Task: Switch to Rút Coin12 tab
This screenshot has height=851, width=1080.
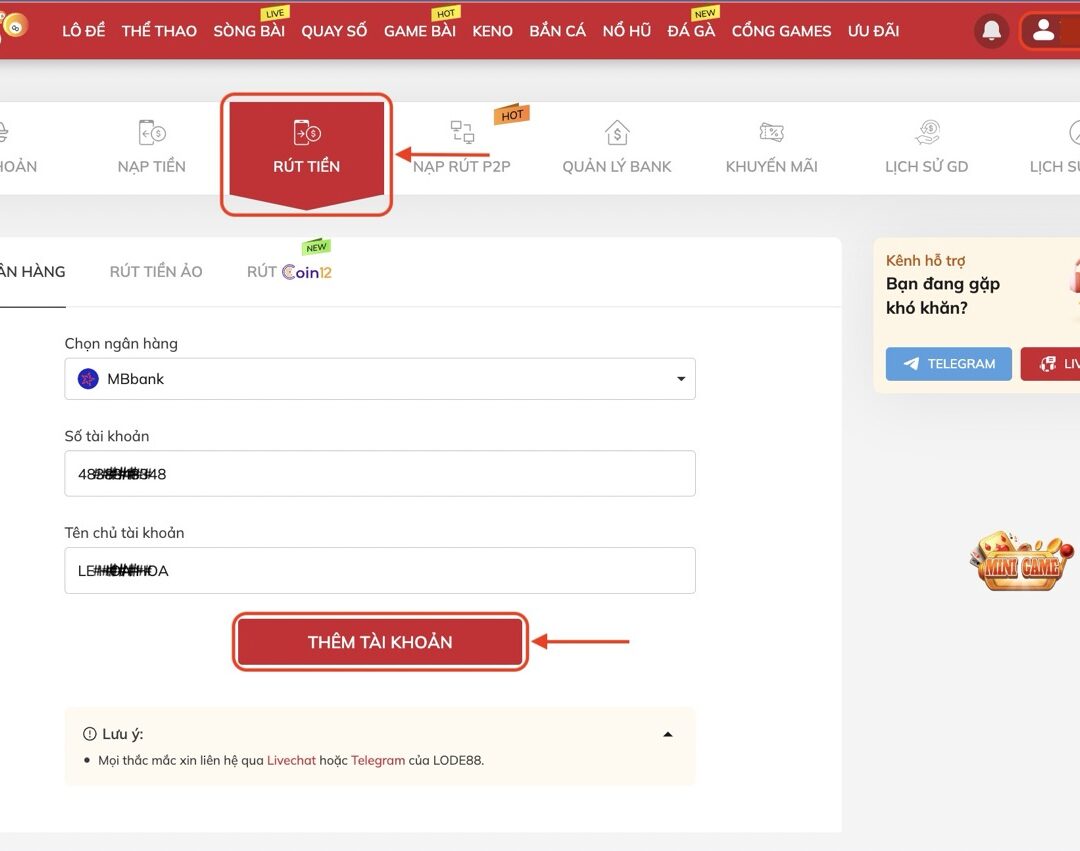Action: pyautogui.click(x=289, y=271)
